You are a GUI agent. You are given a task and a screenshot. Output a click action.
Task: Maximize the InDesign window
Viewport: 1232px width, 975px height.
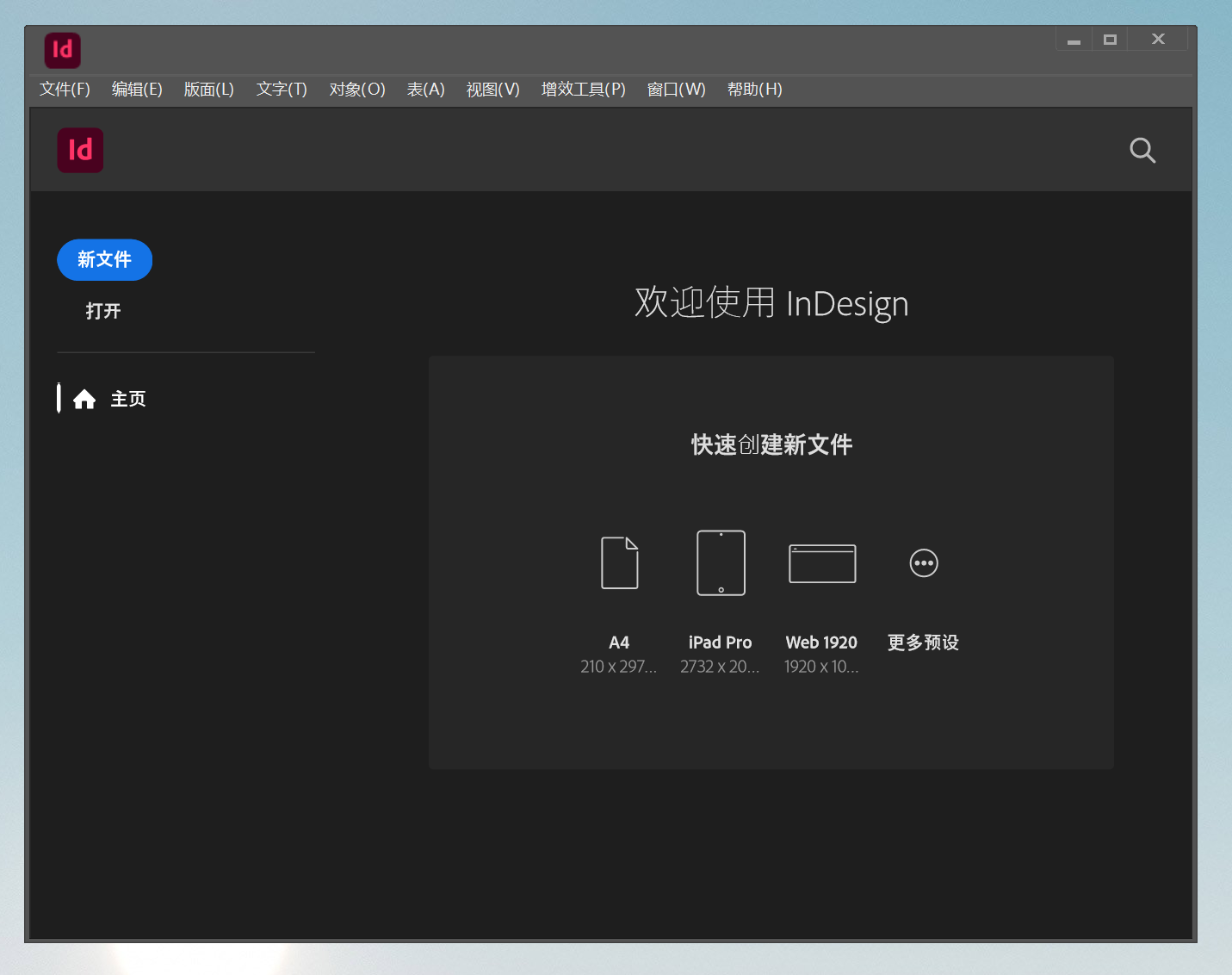tap(1110, 40)
